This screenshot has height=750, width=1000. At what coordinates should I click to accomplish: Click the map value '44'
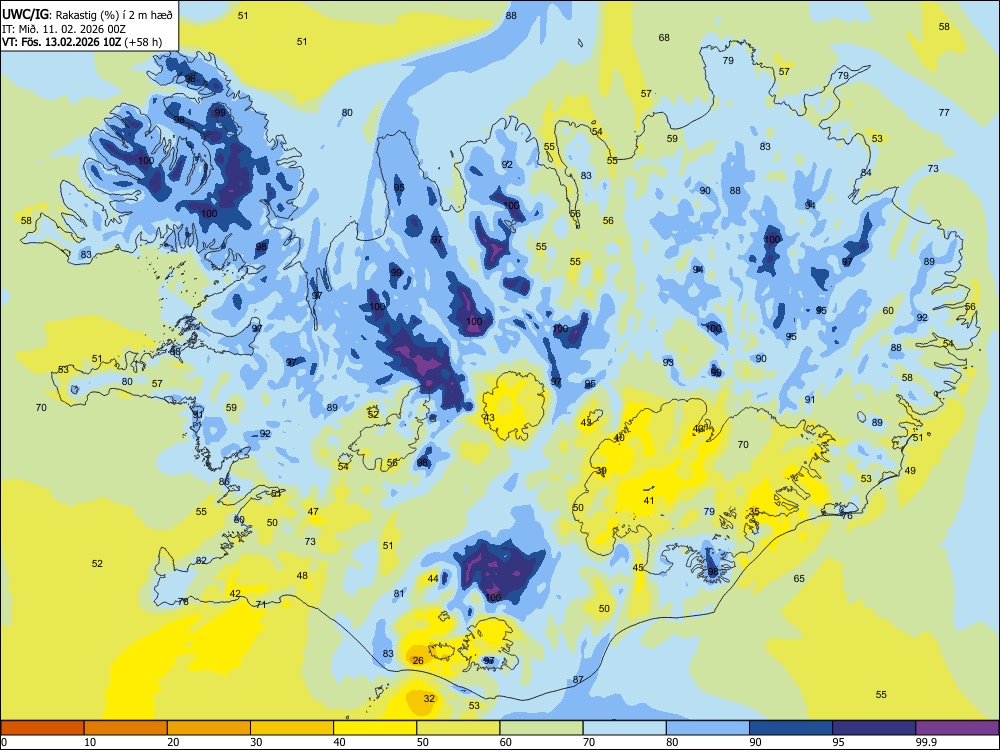coord(433,578)
